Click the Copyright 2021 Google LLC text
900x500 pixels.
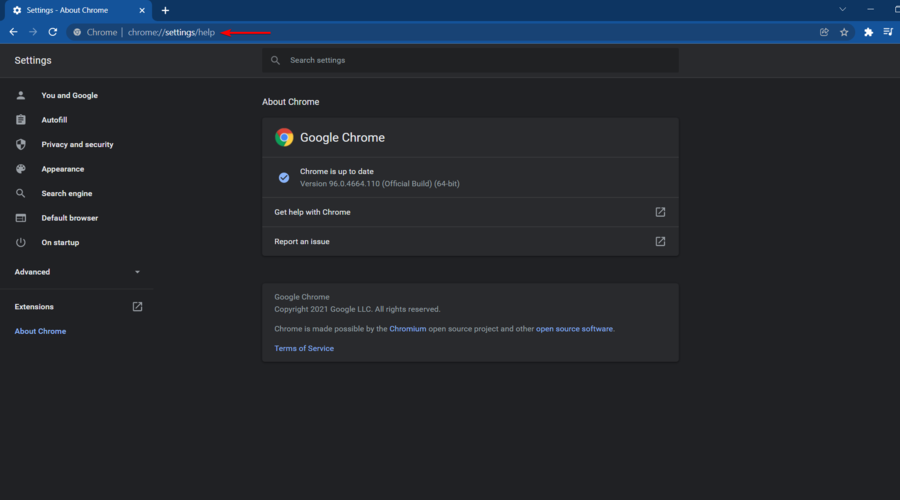[357, 309]
